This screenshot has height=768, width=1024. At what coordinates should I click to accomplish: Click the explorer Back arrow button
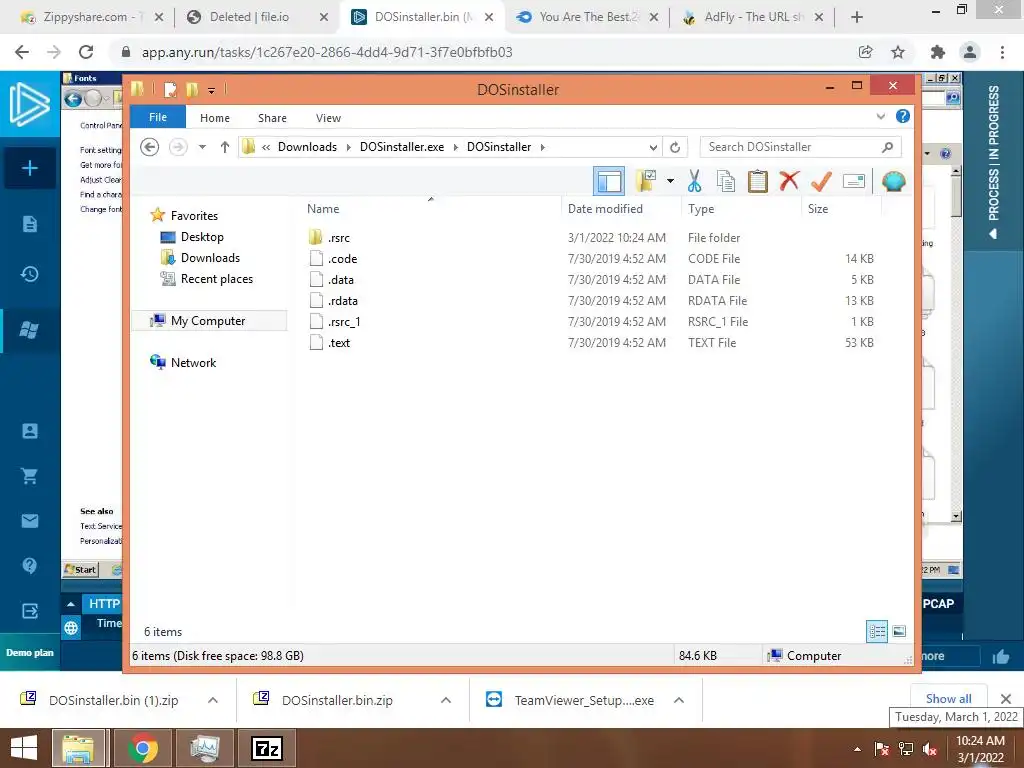click(x=150, y=147)
